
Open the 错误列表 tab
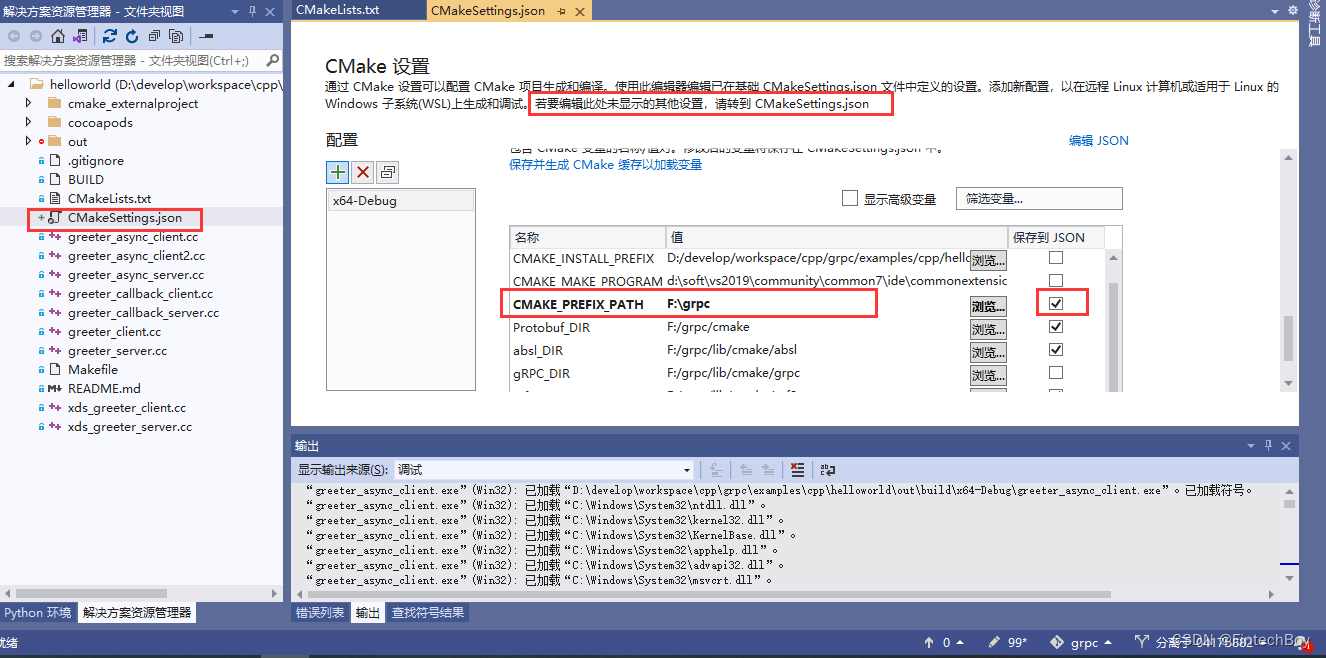321,613
